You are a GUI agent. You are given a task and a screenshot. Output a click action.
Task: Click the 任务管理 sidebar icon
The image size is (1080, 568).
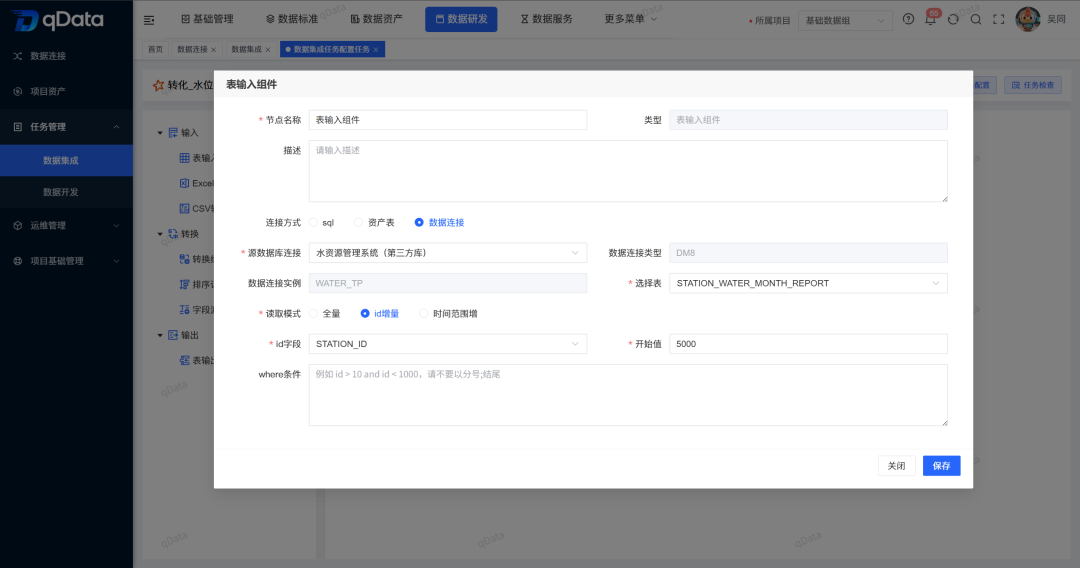(18, 127)
